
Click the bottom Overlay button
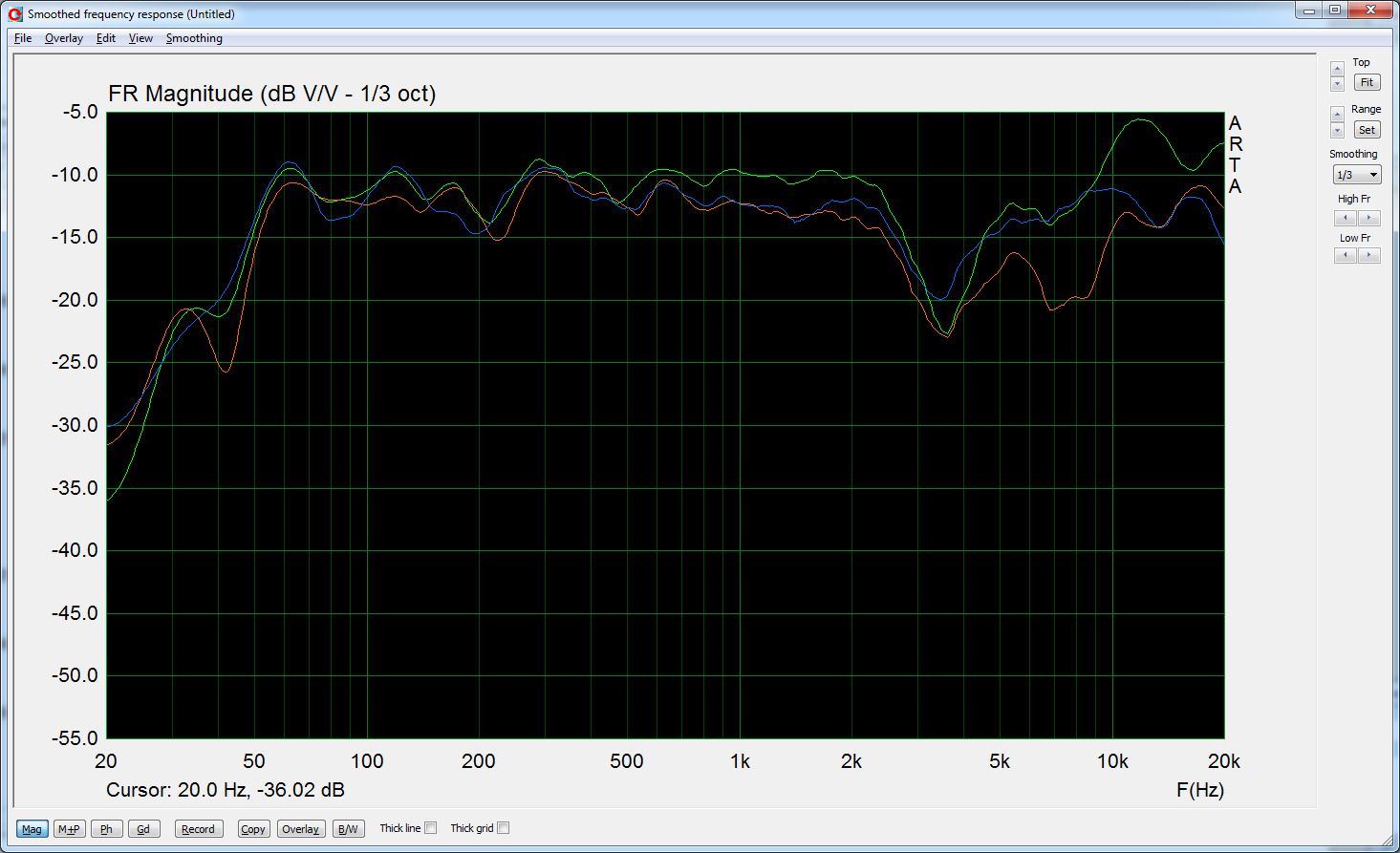point(301,829)
